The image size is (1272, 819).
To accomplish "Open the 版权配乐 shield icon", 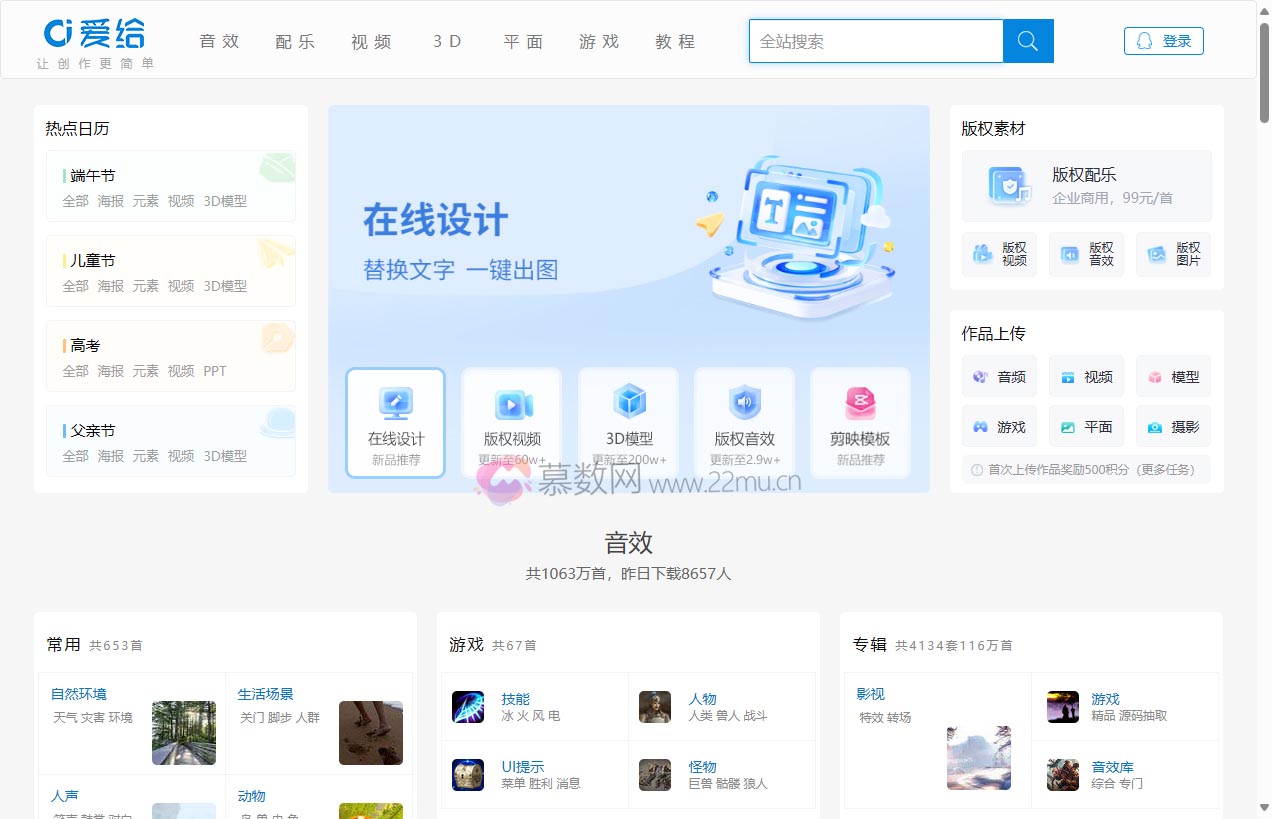I will [1009, 186].
